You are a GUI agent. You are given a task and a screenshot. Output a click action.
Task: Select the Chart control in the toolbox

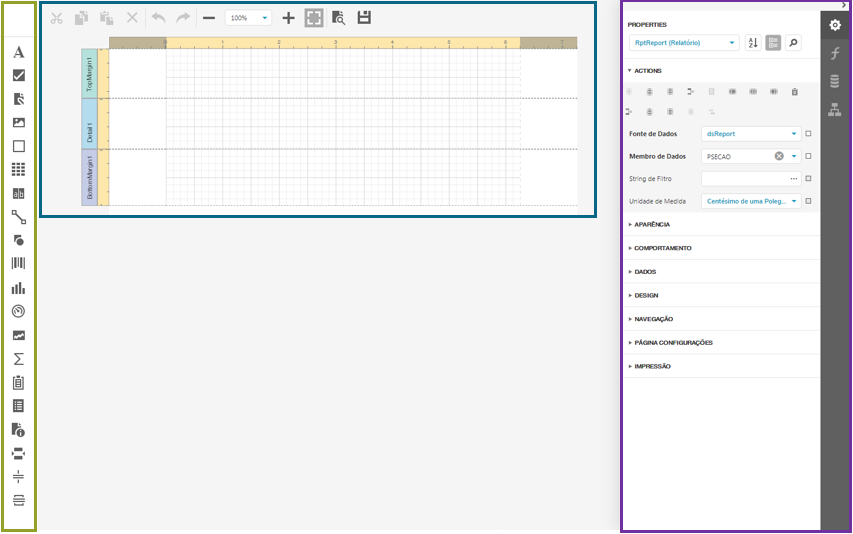(18, 288)
